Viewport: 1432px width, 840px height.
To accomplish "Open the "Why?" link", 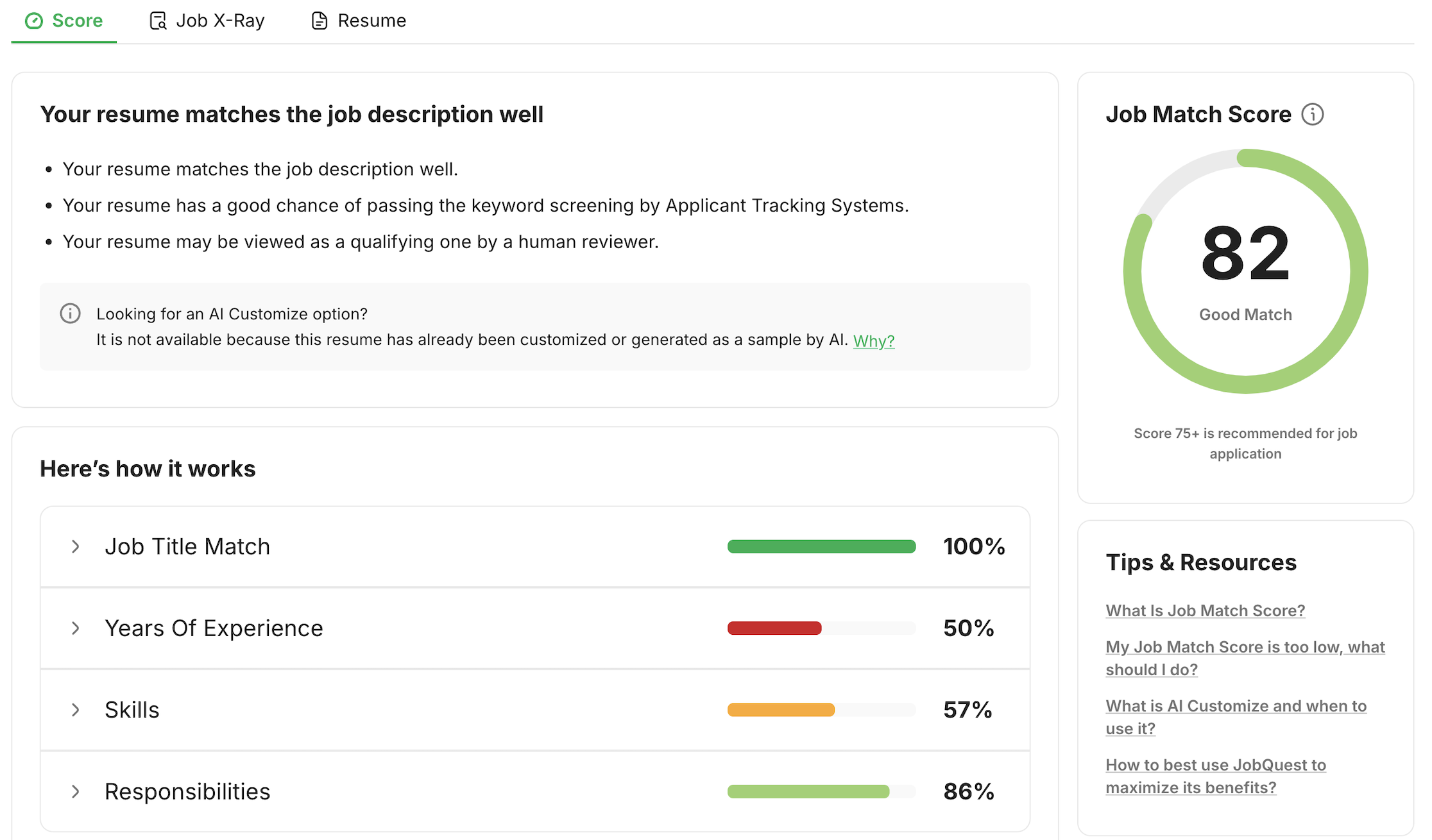I will coord(874,340).
